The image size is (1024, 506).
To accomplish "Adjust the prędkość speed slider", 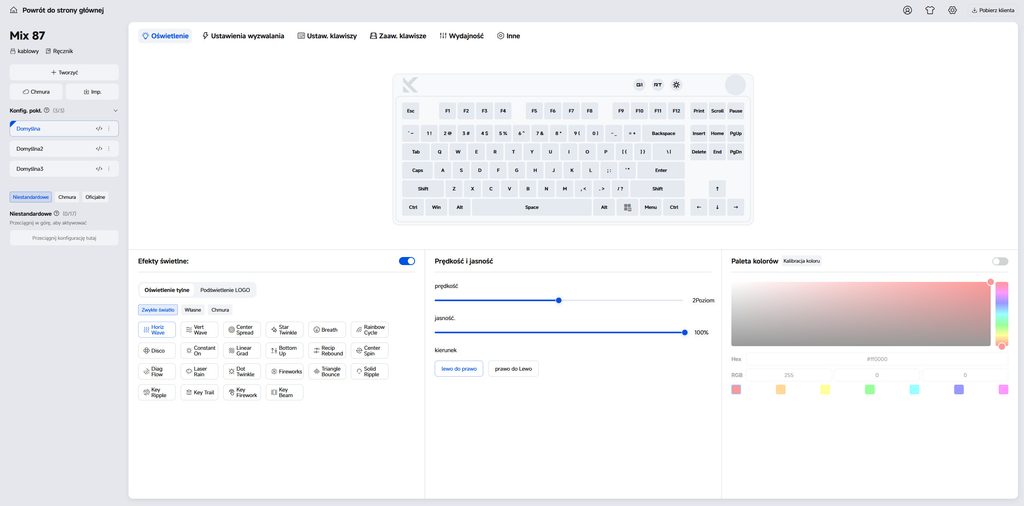I will [x=559, y=300].
